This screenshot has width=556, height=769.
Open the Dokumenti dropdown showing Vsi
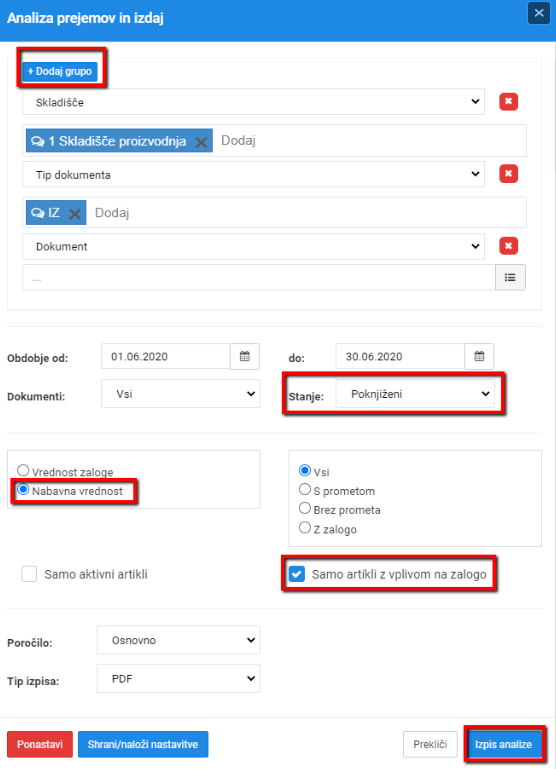pyautogui.click(x=180, y=394)
